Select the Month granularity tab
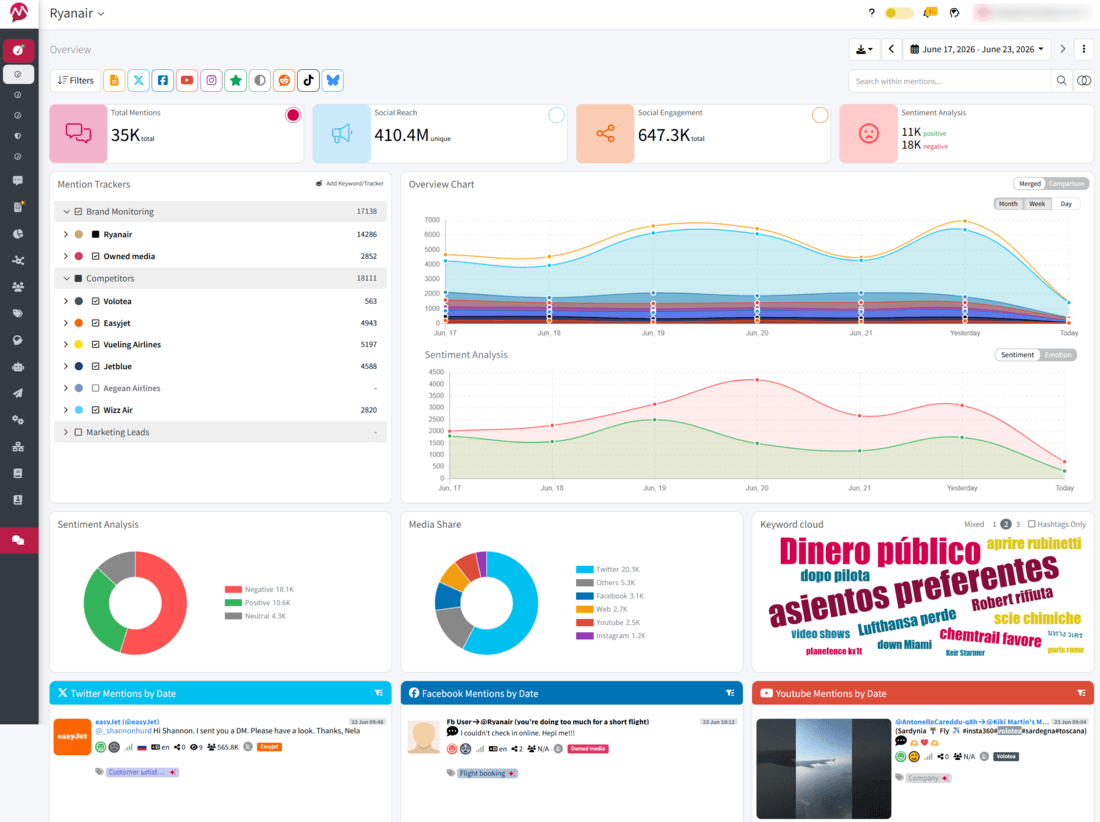1100x822 pixels. coord(1008,204)
